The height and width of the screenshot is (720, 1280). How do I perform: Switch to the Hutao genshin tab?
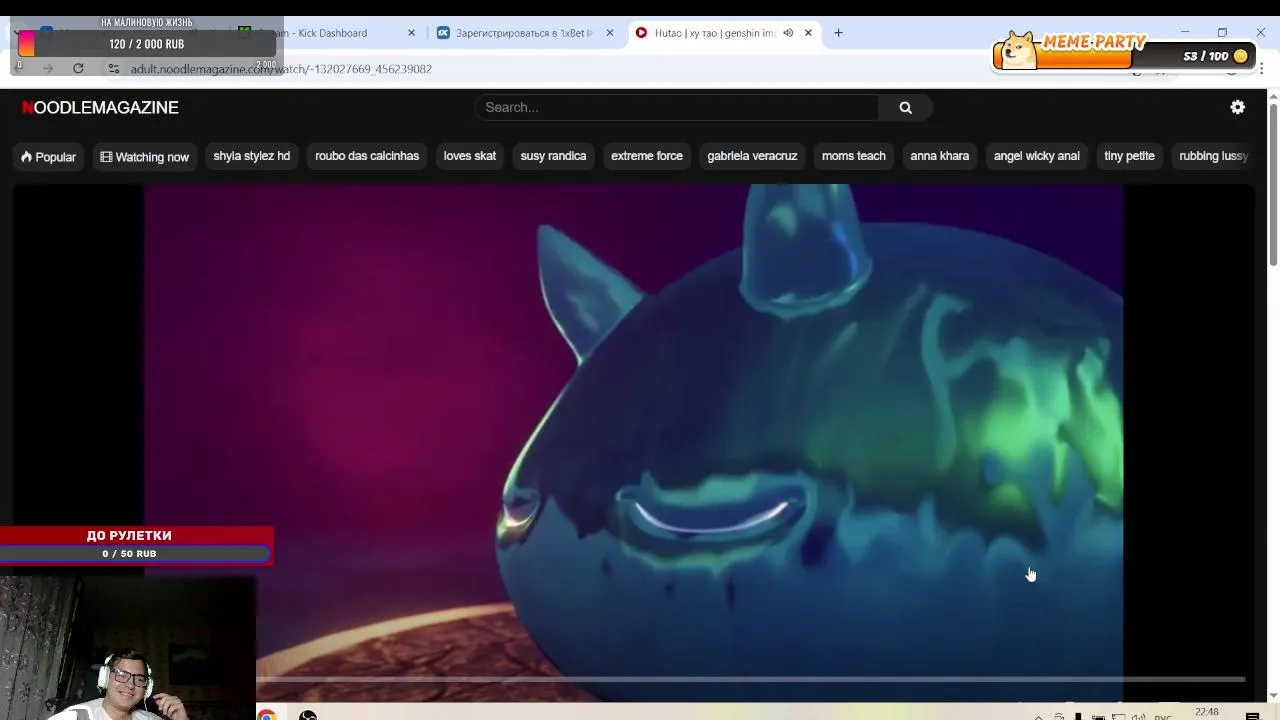tap(714, 33)
